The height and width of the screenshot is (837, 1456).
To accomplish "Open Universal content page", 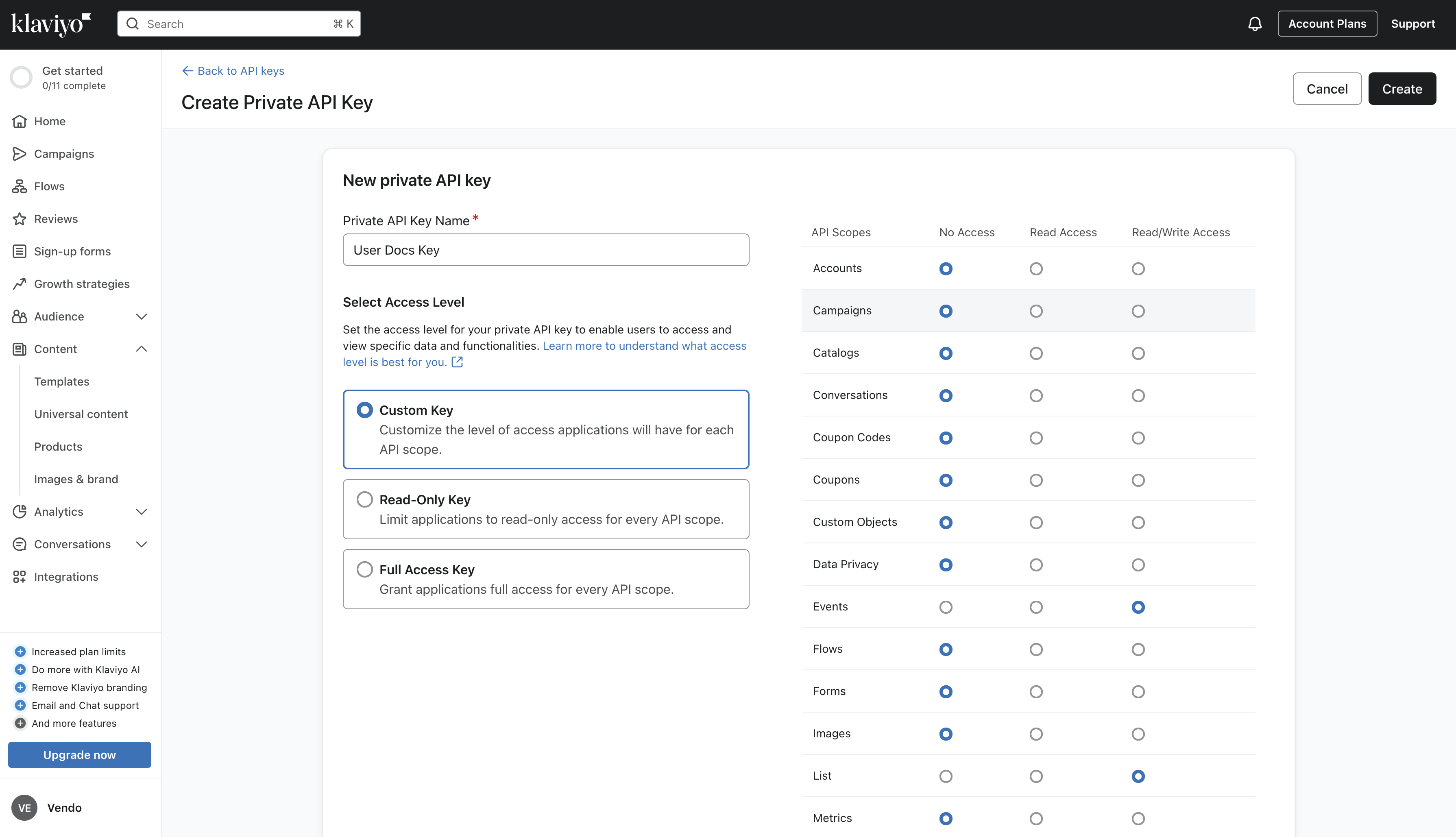I will [81, 414].
